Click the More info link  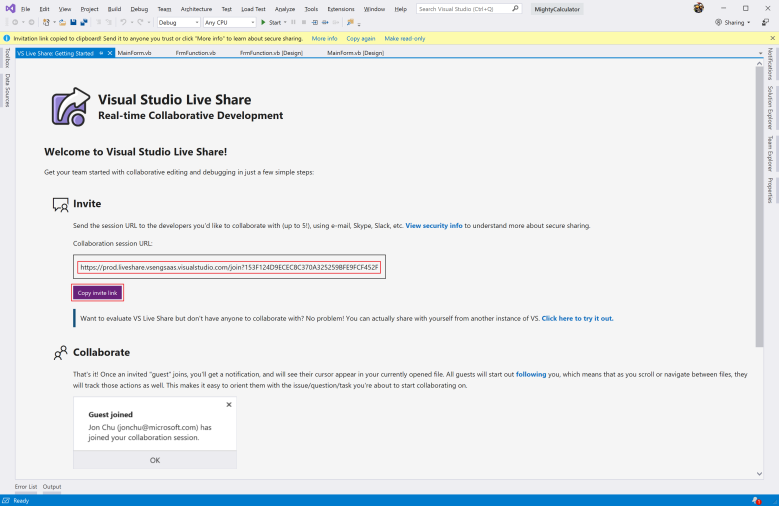[324, 38]
